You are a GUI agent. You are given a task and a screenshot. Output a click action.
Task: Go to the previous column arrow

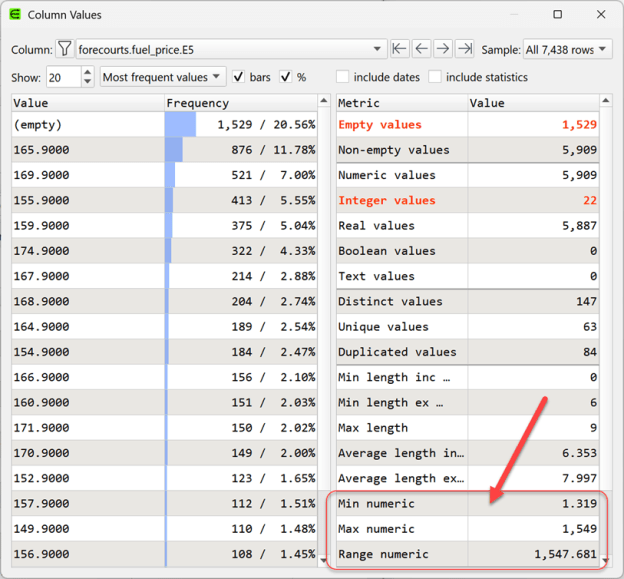click(421, 49)
